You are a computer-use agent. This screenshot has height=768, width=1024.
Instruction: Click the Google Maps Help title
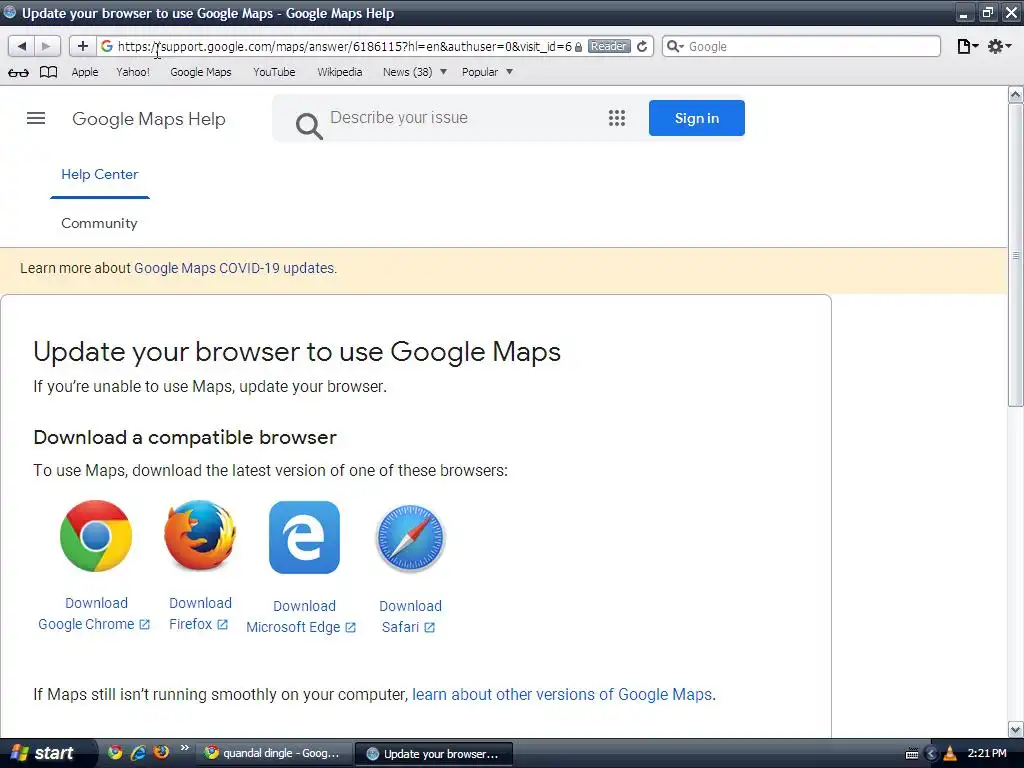point(149,119)
